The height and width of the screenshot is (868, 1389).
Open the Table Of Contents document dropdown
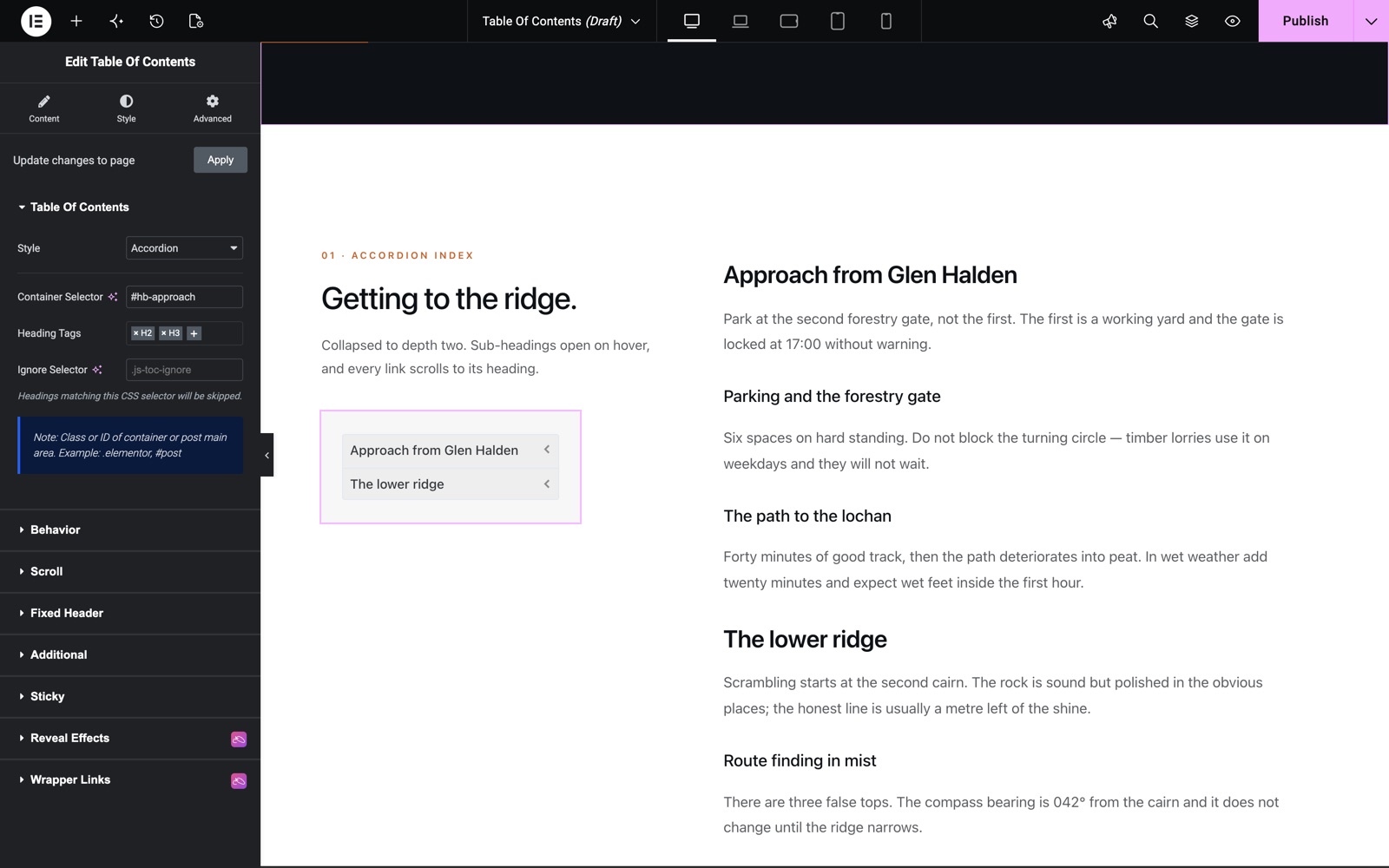click(562, 21)
